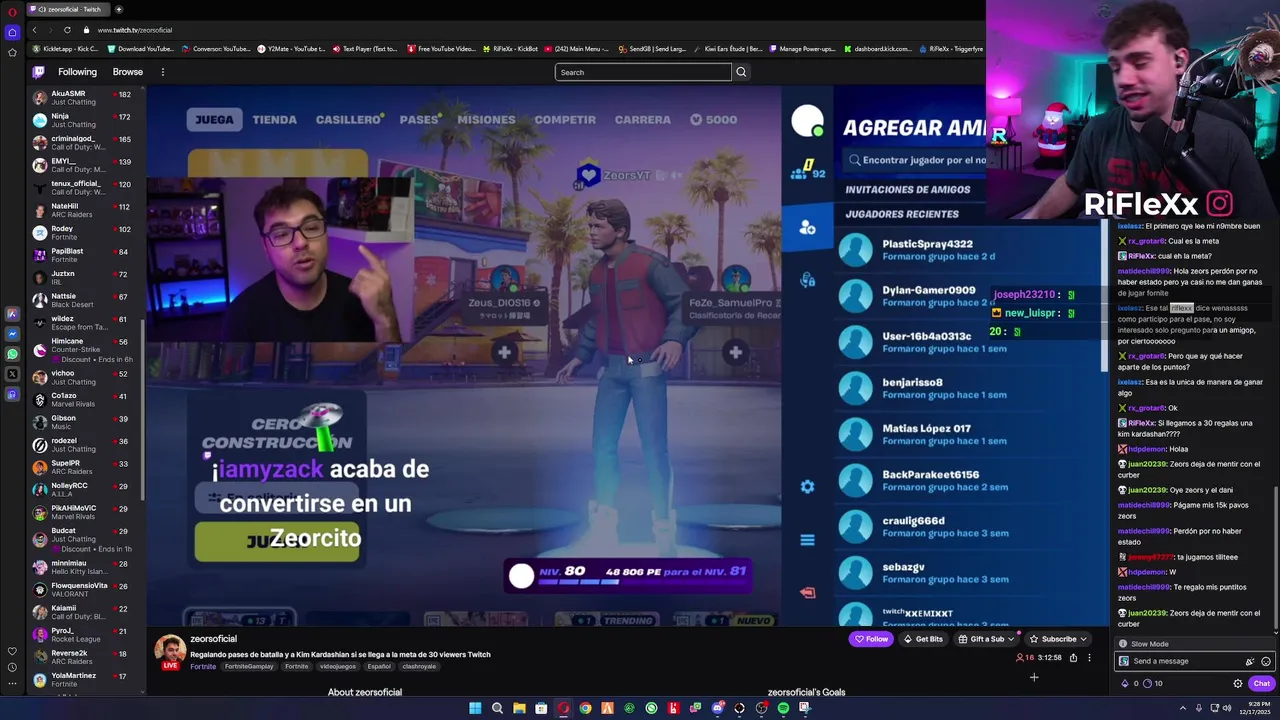Open File Explorer from taskbar
The height and width of the screenshot is (720, 1280).
point(519,708)
